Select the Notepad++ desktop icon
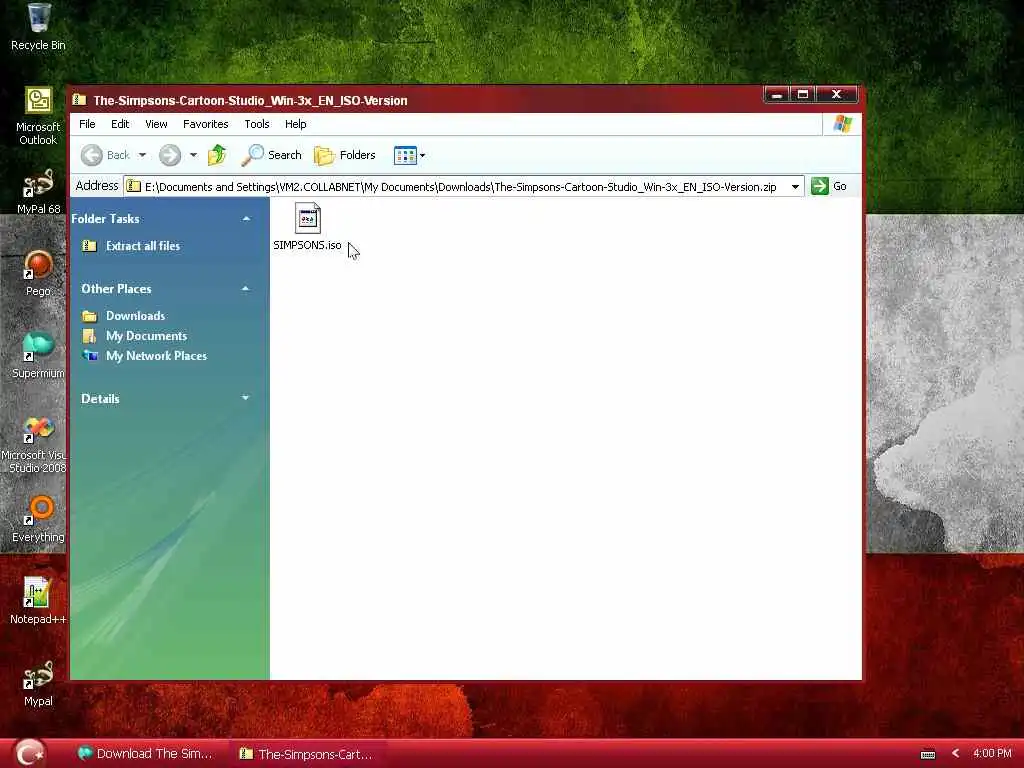 (x=36, y=593)
